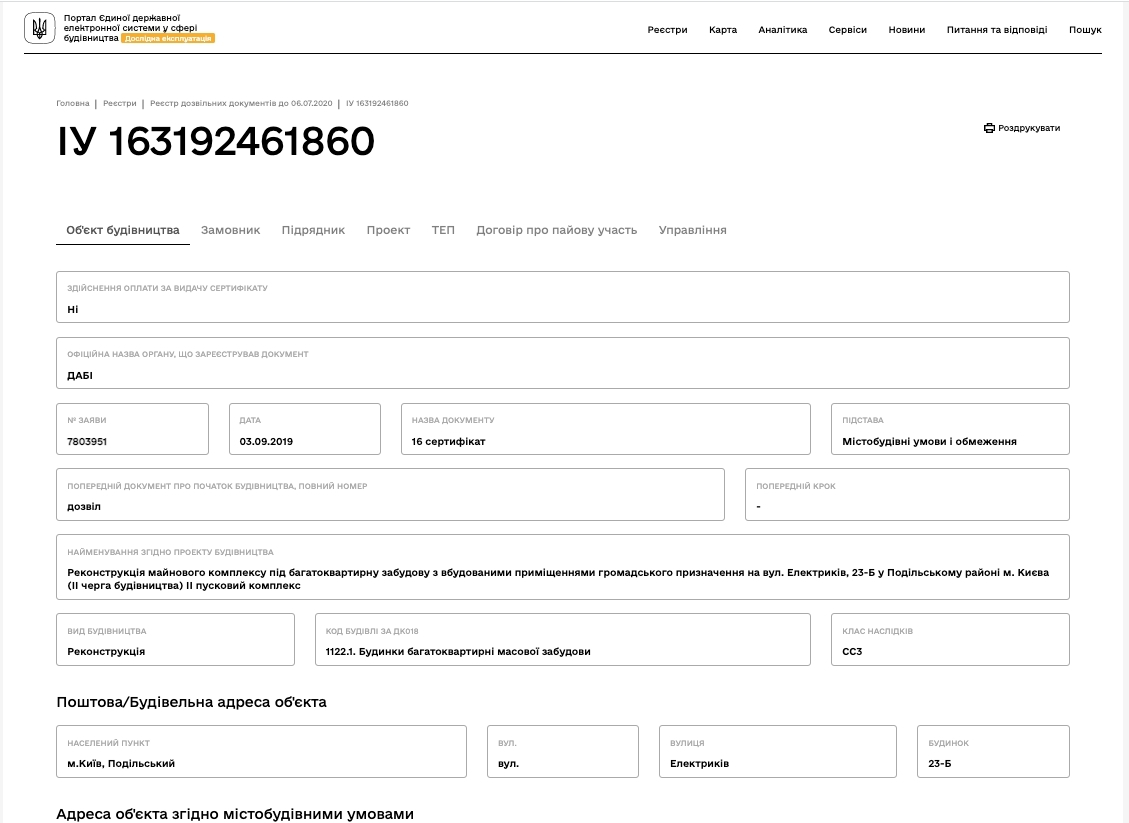Viewport: 1129px width, 823px height.
Task: Click the Роздрукувати button label
Action: point(1029,128)
